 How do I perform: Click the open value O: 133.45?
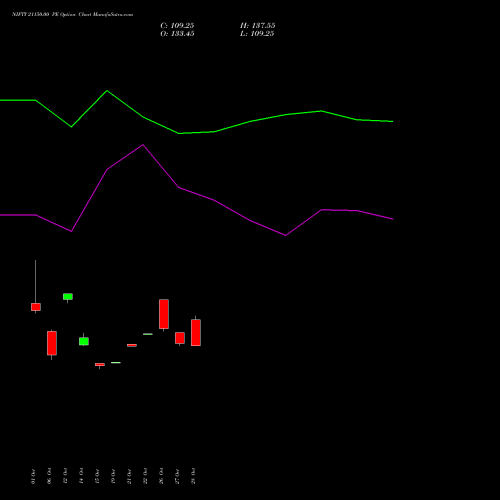coord(177,34)
